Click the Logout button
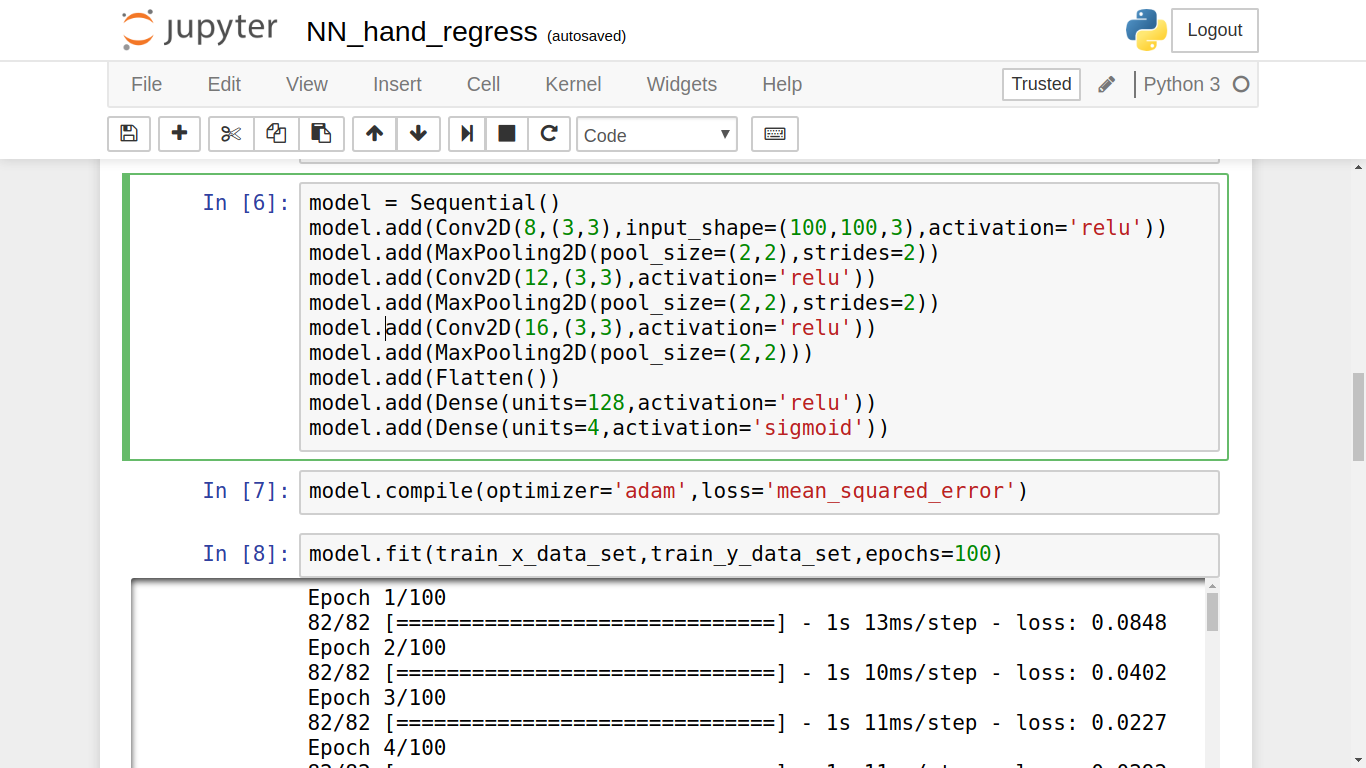This screenshot has width=1366, height=768. point(1215,30)
